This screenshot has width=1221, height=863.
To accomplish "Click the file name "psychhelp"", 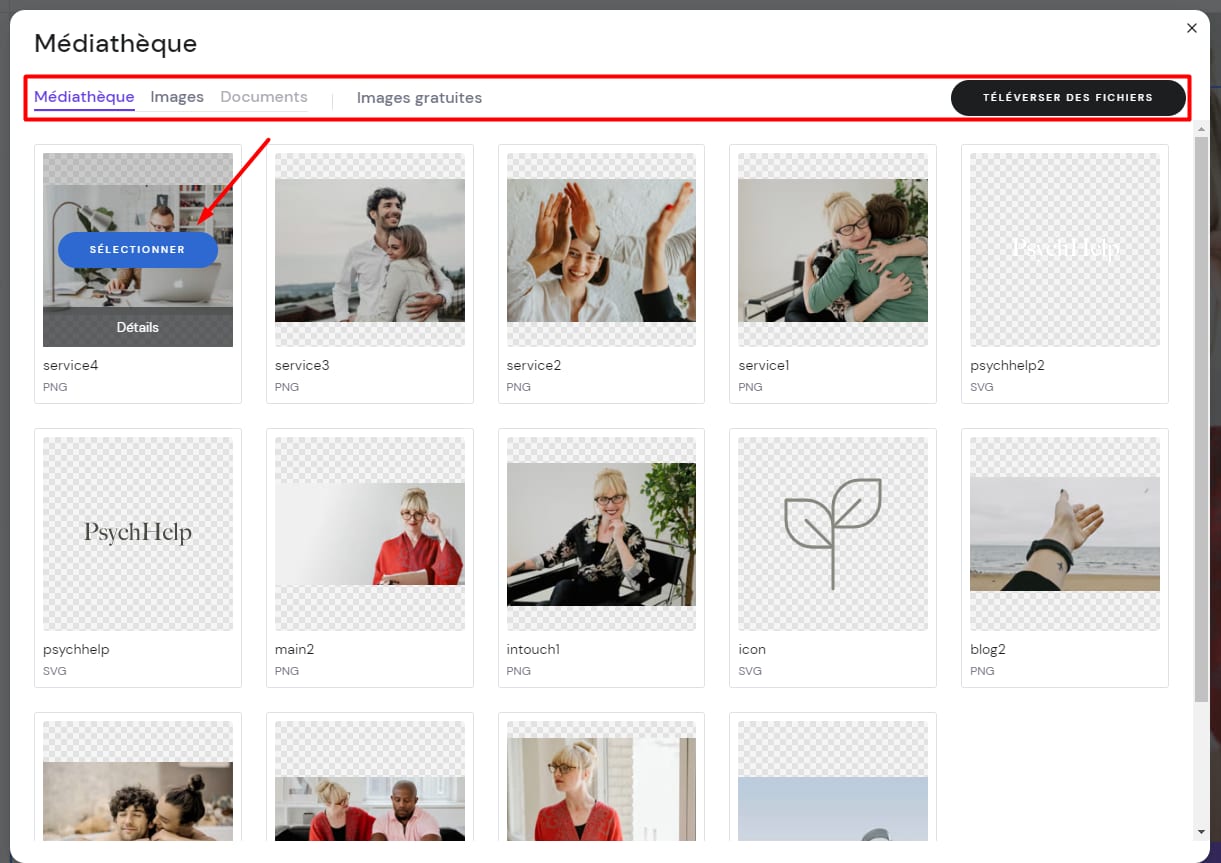I will (76, 649).
